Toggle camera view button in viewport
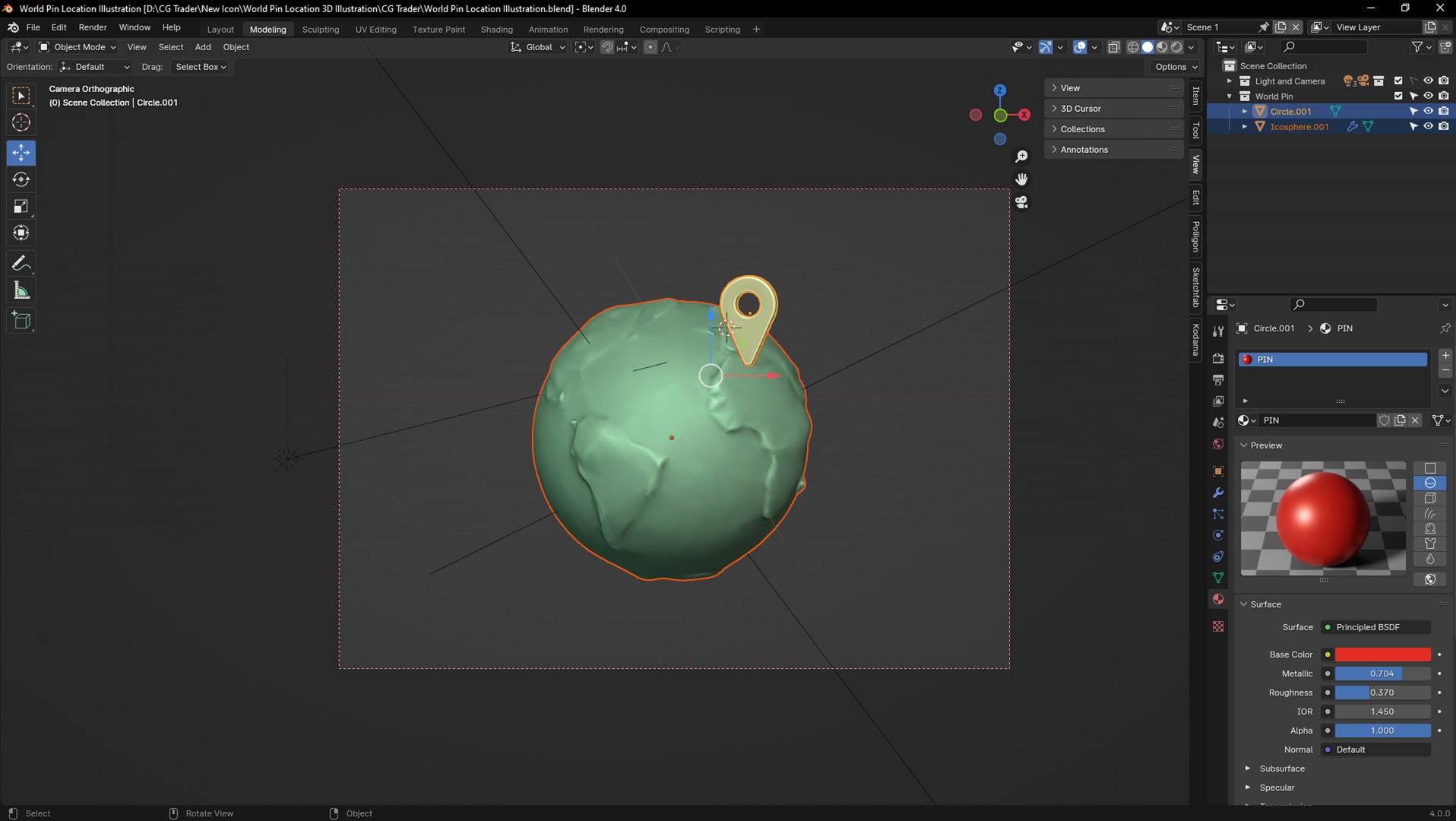 point(1021,202)
